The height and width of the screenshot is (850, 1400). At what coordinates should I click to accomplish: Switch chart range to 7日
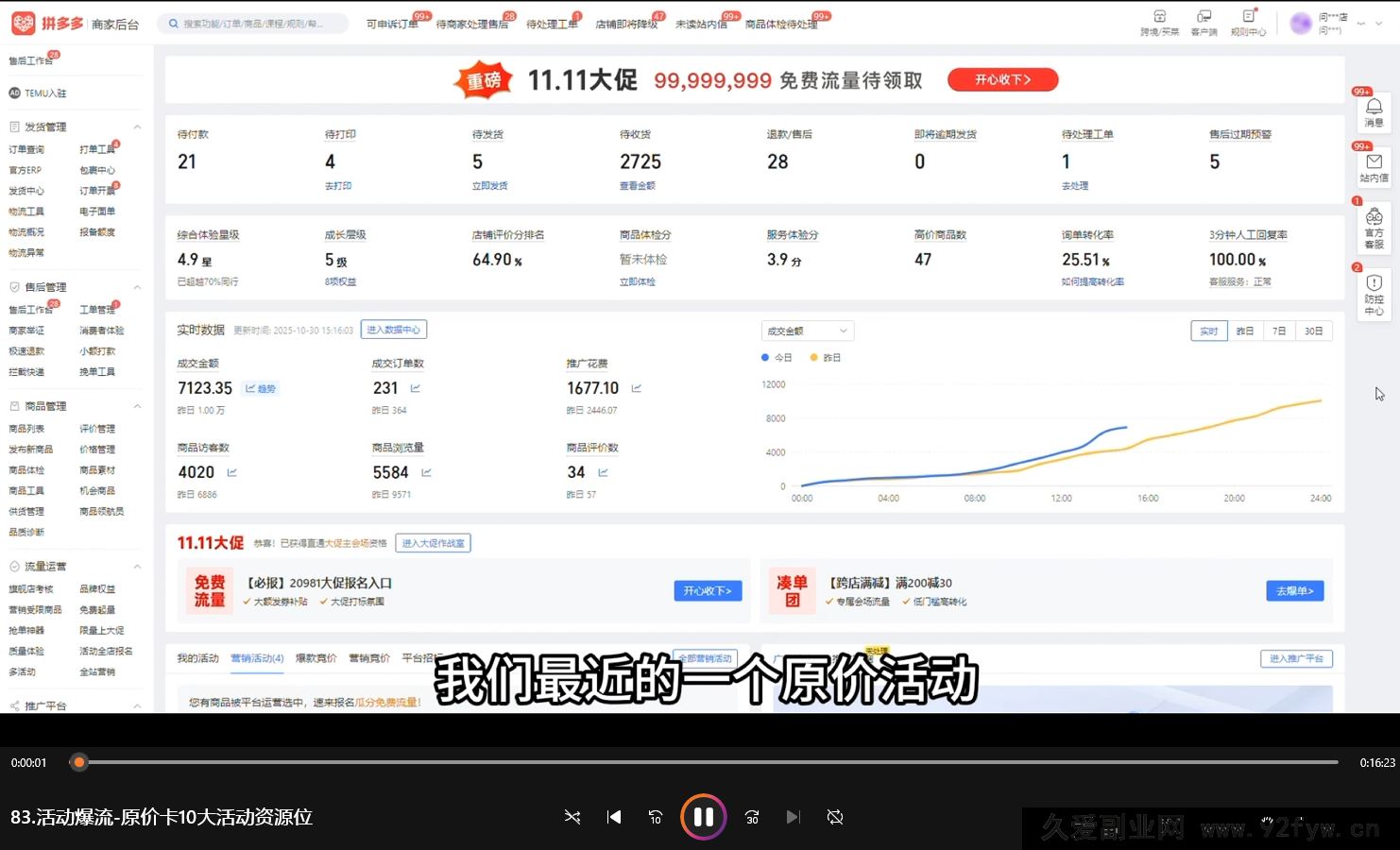[1278, 331]
